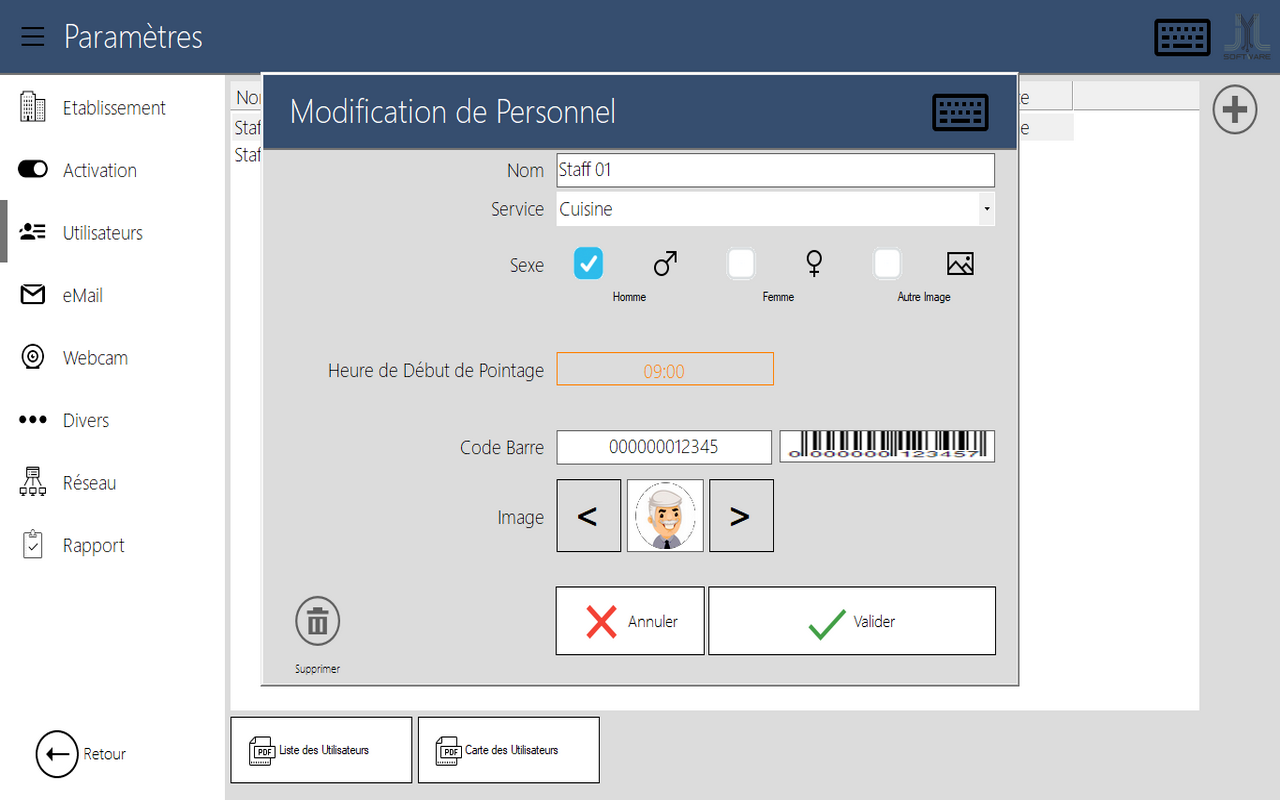Image resolution: width=1280 pixels, height=800 pixels.
Task: Click the Code Barre number field
Action: (x=664, y=447)
